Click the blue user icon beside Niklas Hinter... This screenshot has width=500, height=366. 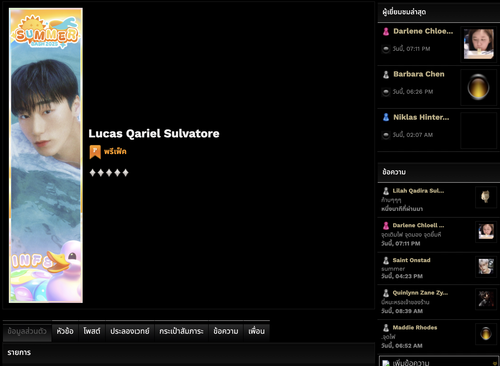coord(386,117)
